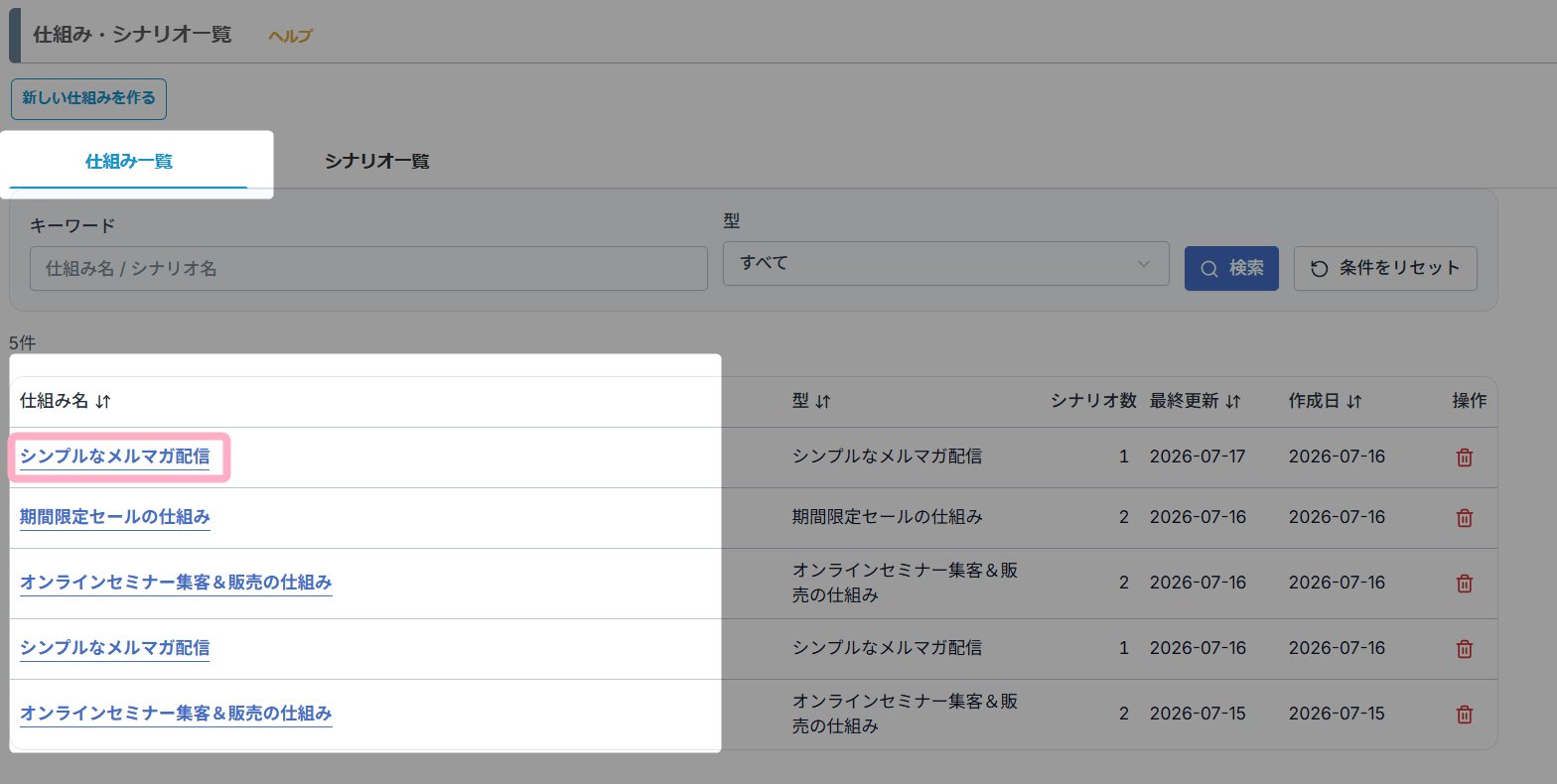Click the シナリオ数 column header
This screenshot has width=1557, height=784.
pyautogui.click(x=1093, y=401)
